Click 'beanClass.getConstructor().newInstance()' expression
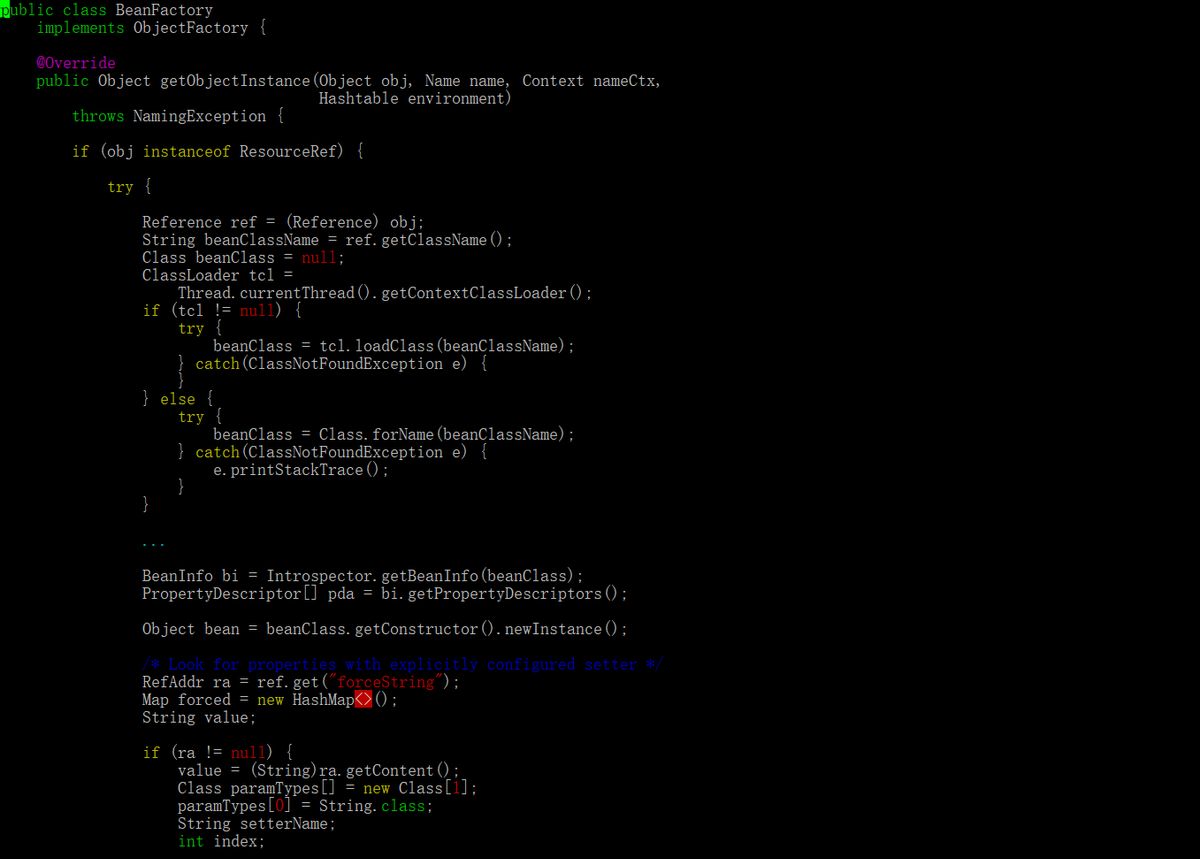Image resolution: width=1200 pixels, height=859 pixels. (x=442, y=629)
